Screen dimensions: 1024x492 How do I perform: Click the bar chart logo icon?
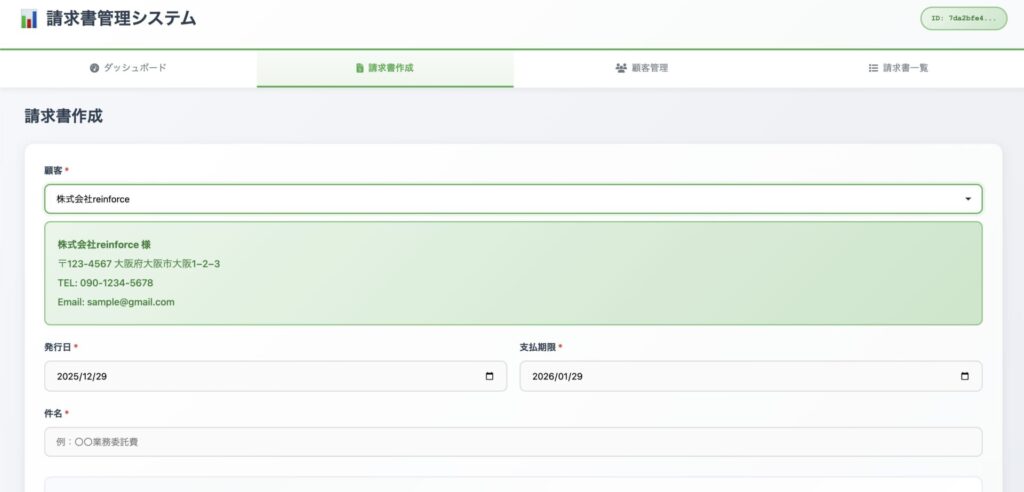point(29,19)
